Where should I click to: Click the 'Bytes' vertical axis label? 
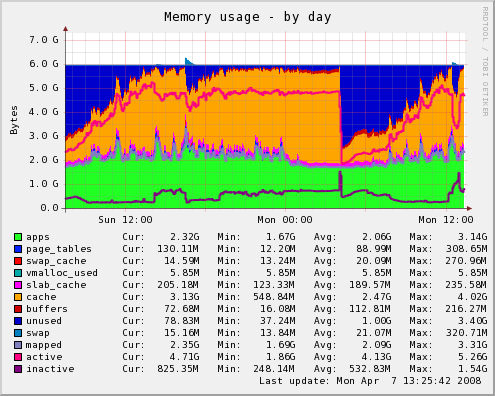tap(14, 120)
